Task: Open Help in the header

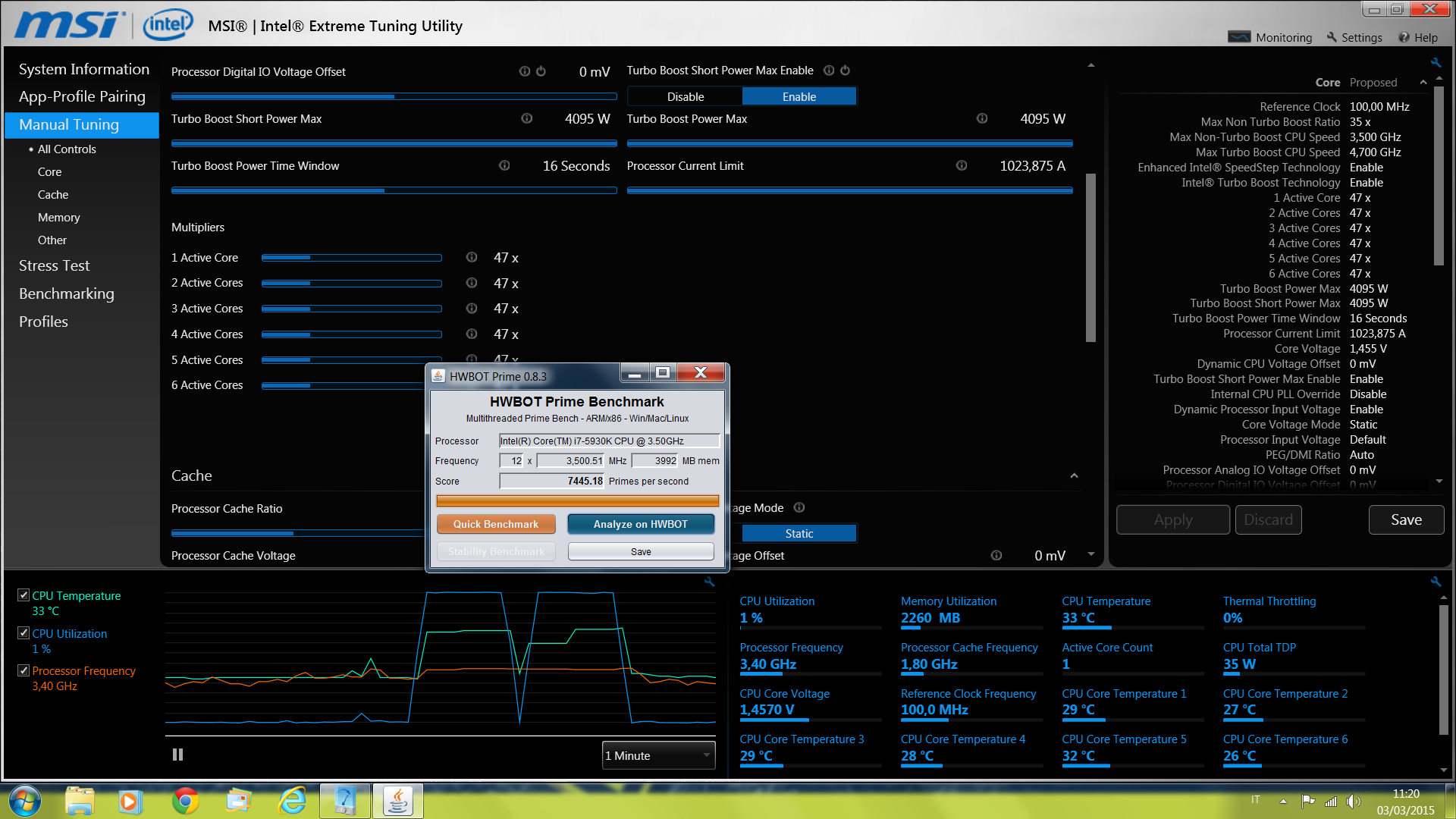Action: [x=1418, y=37]
